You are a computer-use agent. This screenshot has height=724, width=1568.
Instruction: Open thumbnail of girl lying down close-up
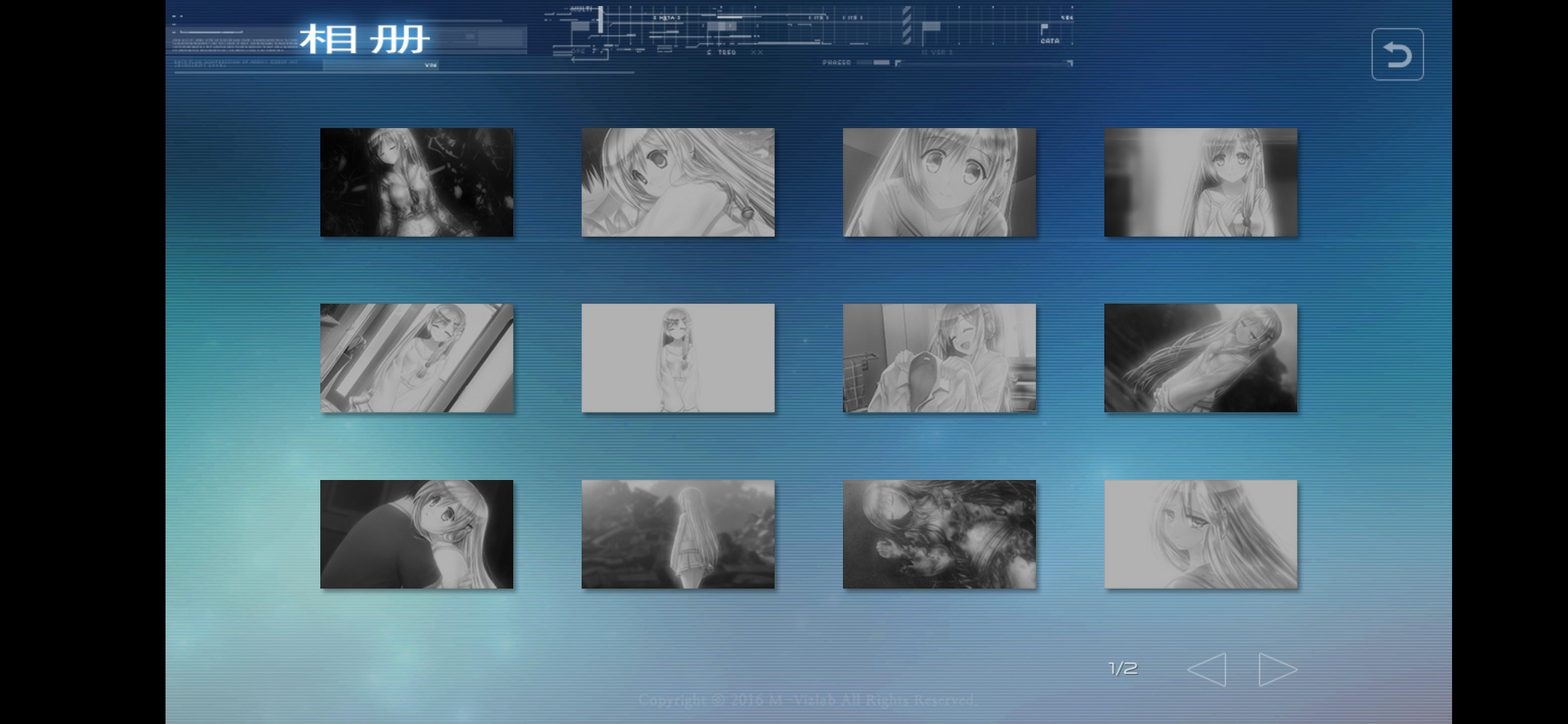tap(678, 182)
